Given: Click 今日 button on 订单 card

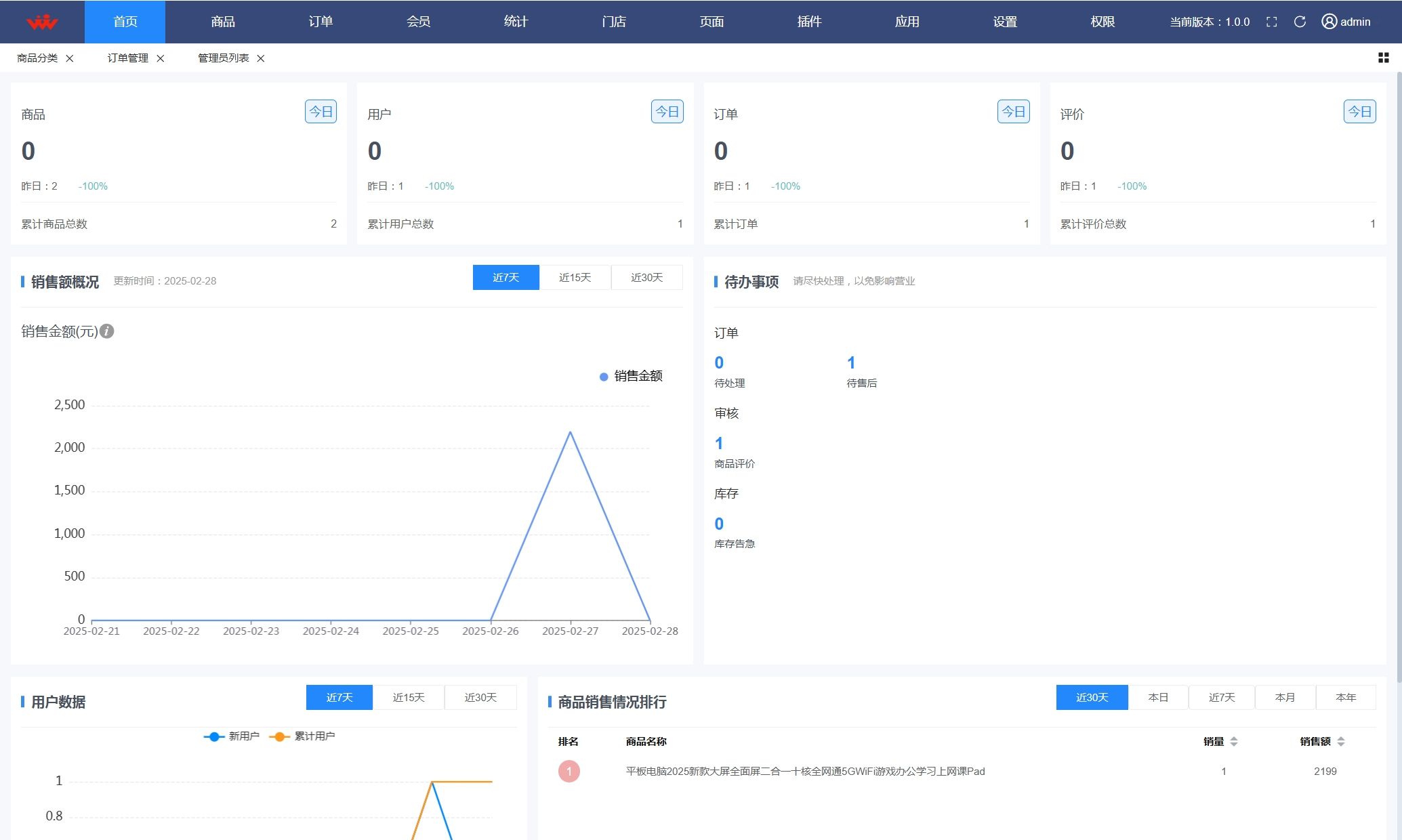Looking at the screenshot, I should (1013, 112).
